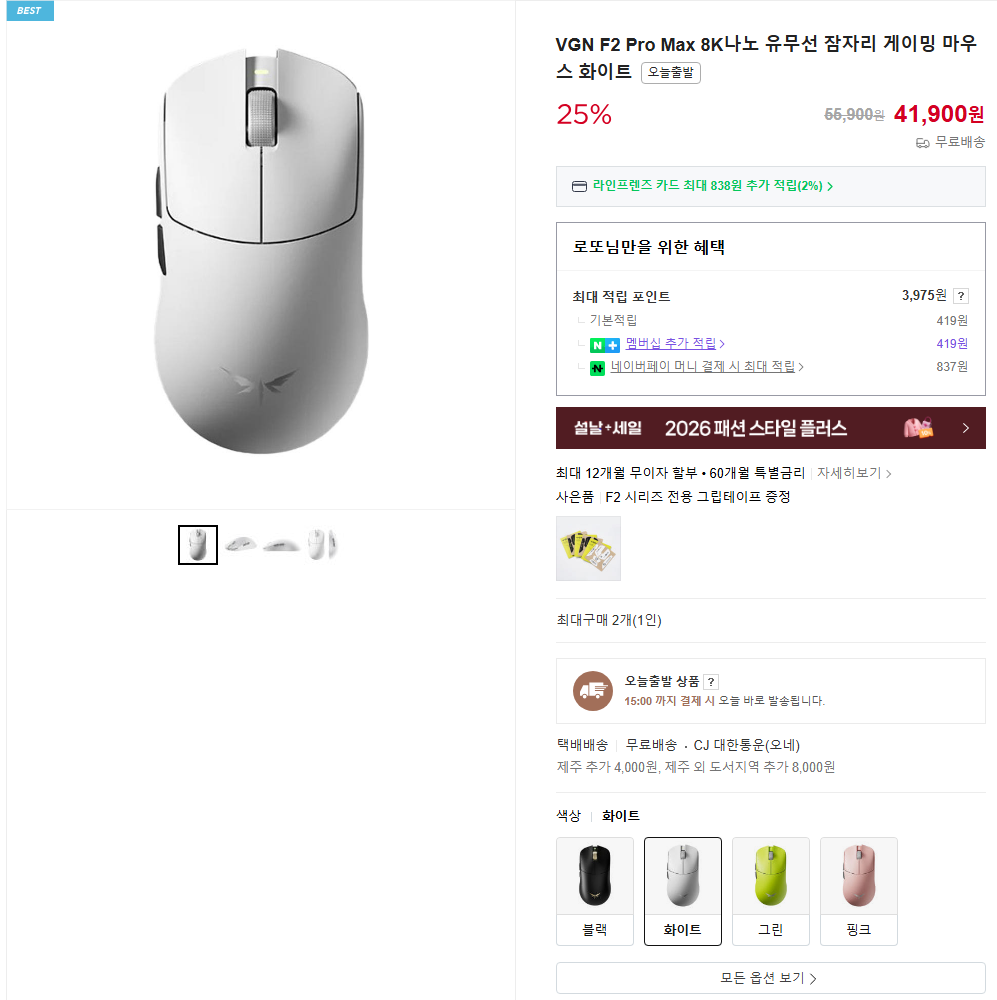The image size is (997, 1000).
Task: Select the 블랙 color option
Action: point(594,891)
